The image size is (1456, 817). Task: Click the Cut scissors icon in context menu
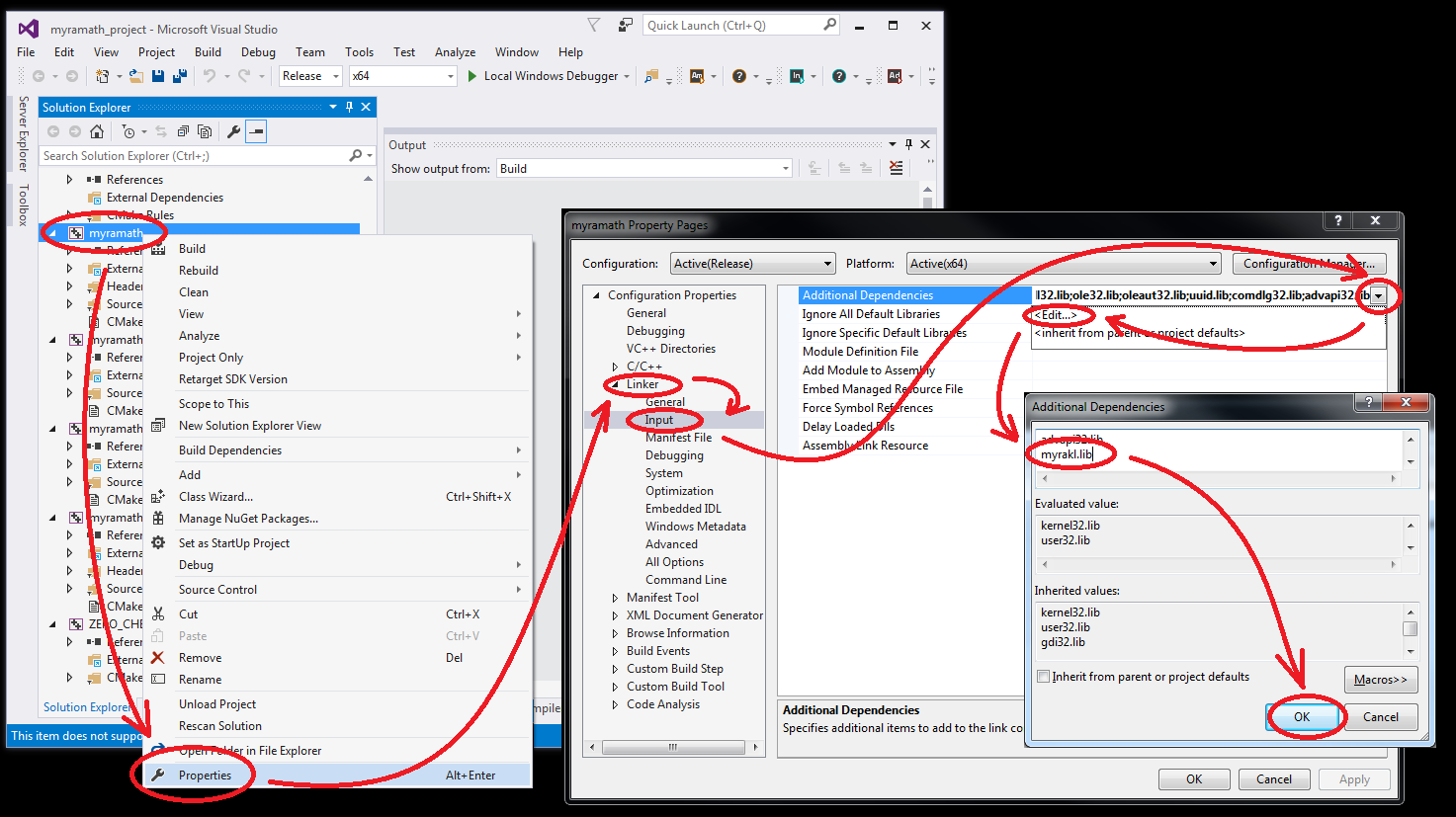pyautogui.click(x=158, y=614)
